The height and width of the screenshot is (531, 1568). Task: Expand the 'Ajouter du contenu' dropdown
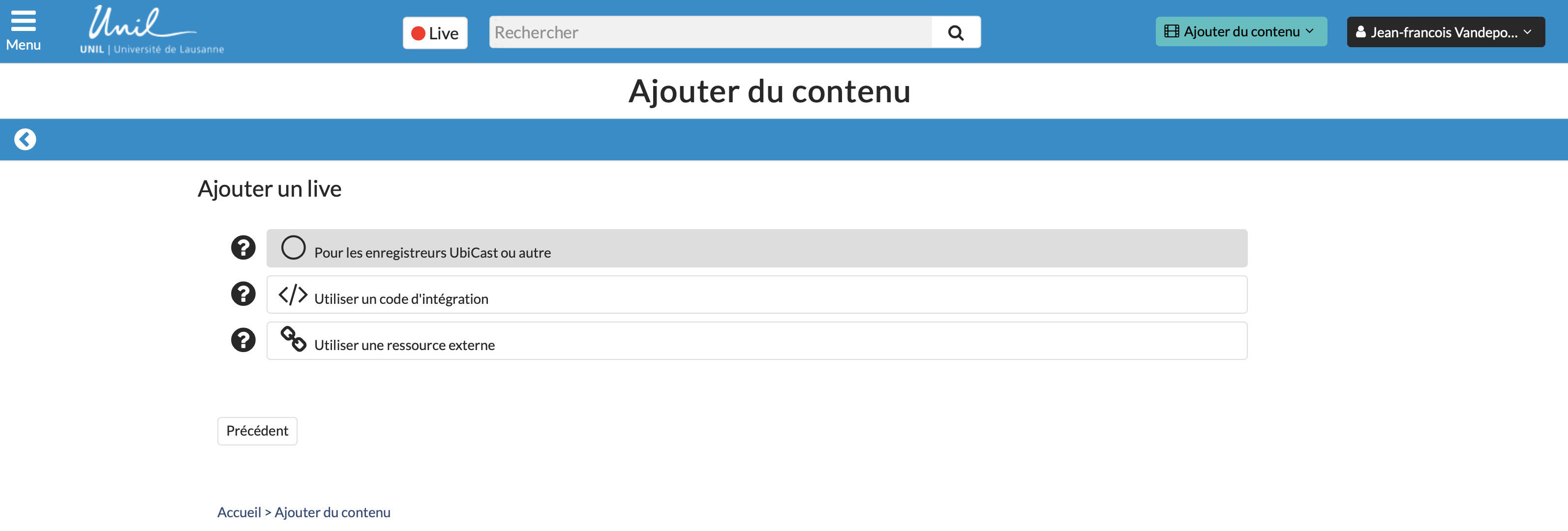[1240, 31]
